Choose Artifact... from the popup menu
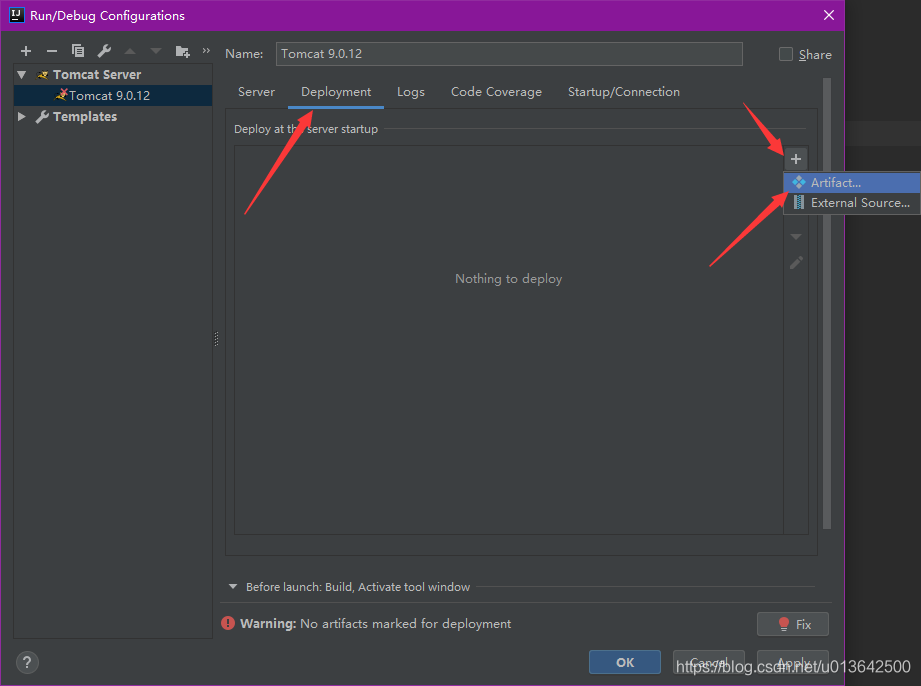The height and width of the screenshot is (686, 921). coord(852,183)
